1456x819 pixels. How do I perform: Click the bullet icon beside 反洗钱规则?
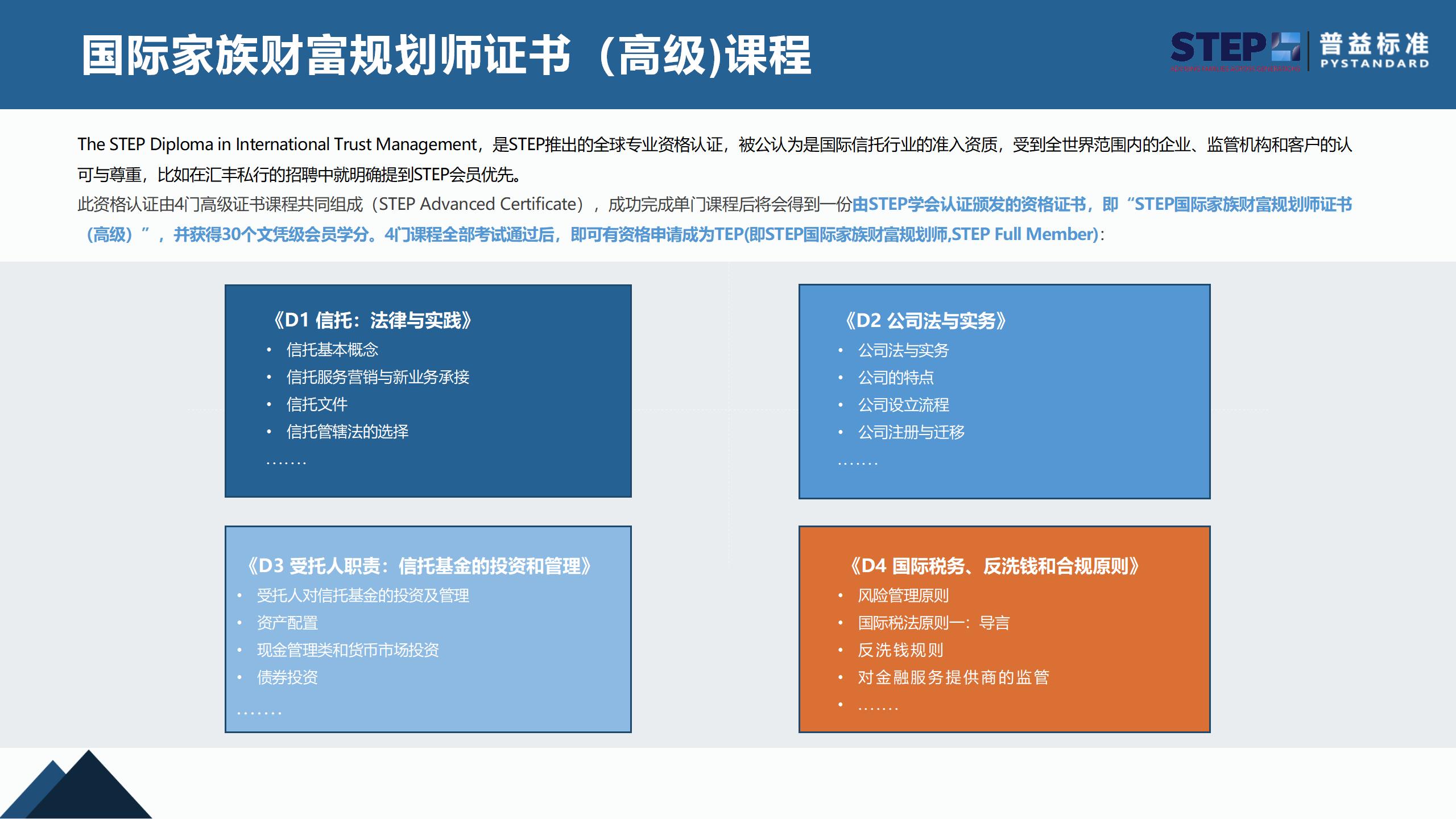(841, 650)
